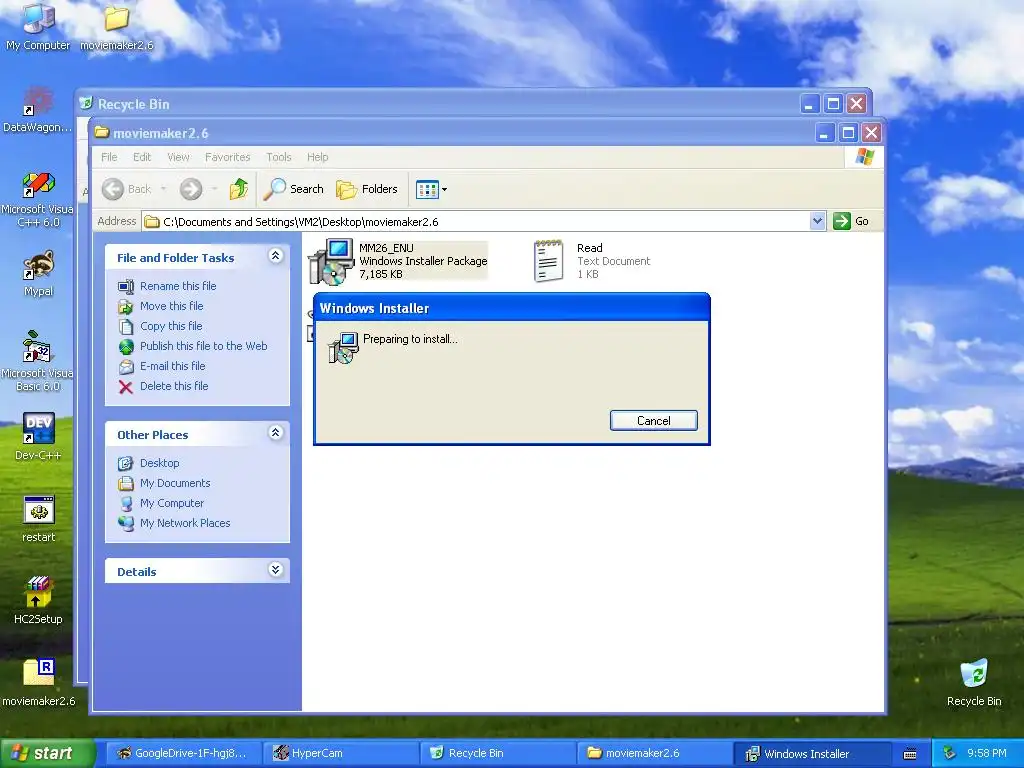The height and width of the screenshot is (768, 1024).
Task: Click the Go button next to address
Action: 851,221
